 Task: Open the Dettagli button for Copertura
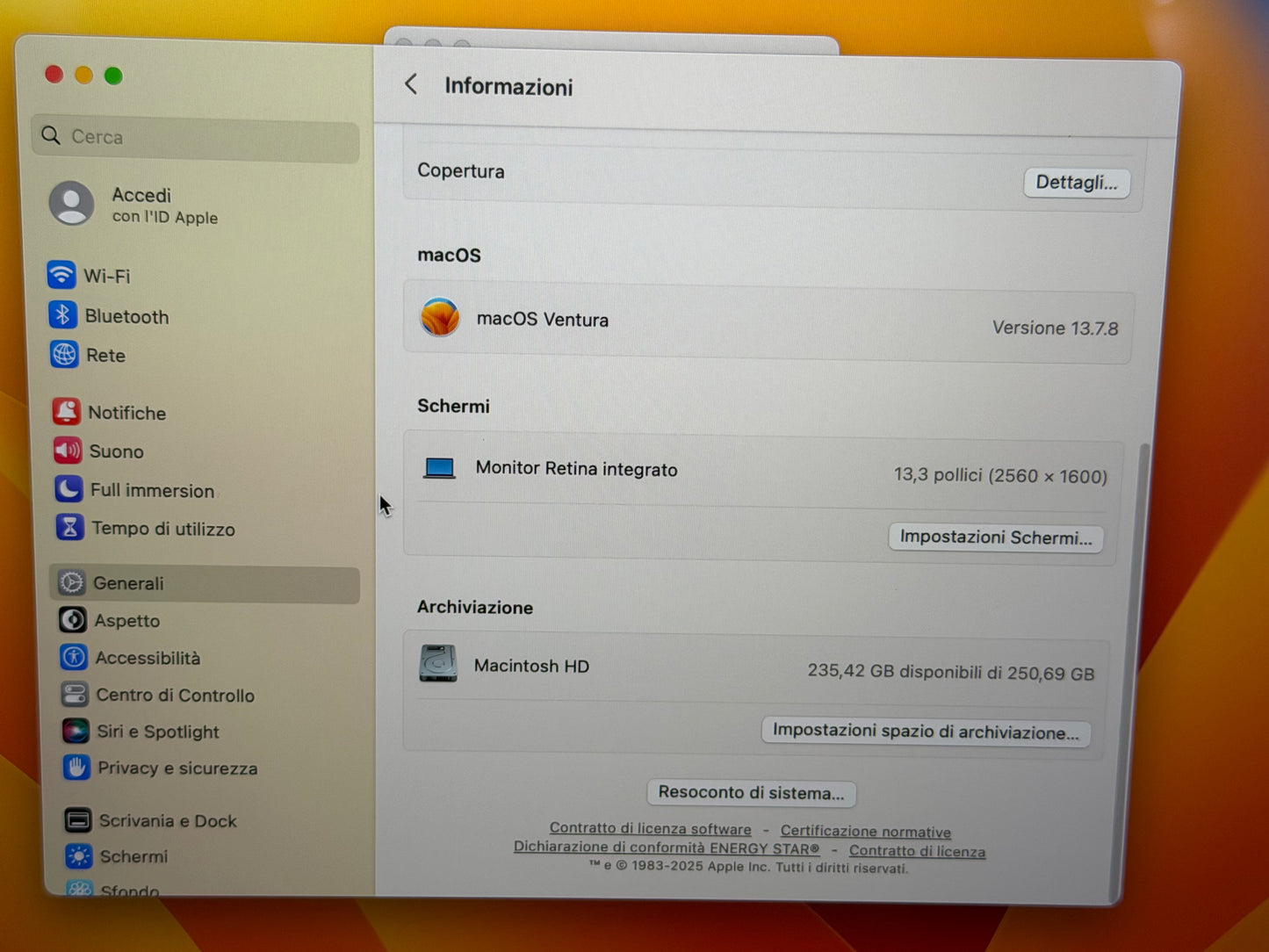pos(1077,183)
